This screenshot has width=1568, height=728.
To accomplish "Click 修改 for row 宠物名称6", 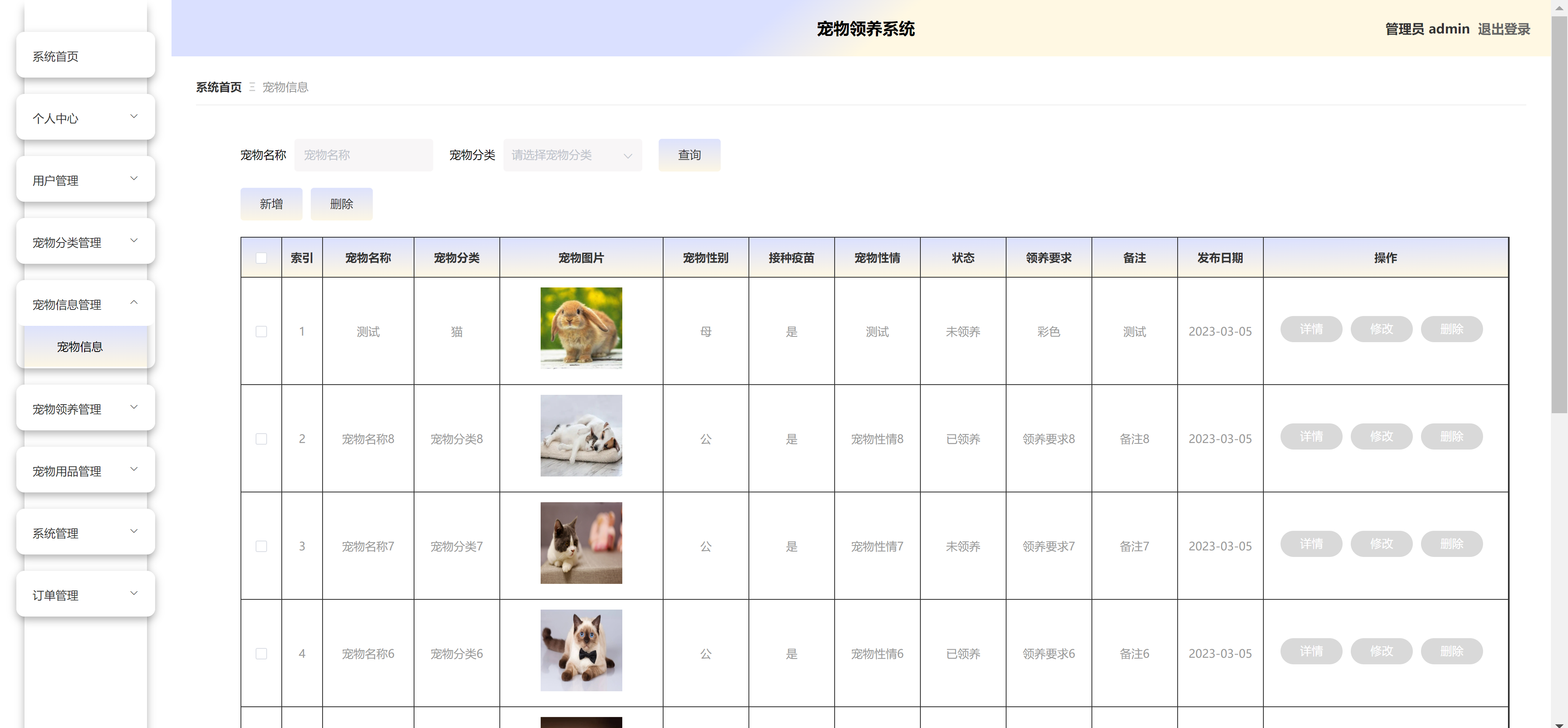I will [x=1381, y=651].
